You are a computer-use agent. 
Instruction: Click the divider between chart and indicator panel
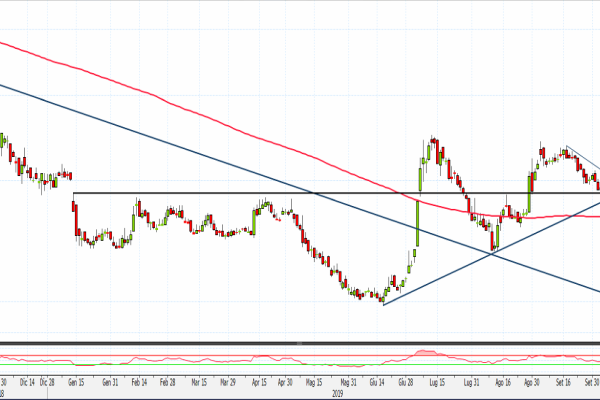coord(300,343)
